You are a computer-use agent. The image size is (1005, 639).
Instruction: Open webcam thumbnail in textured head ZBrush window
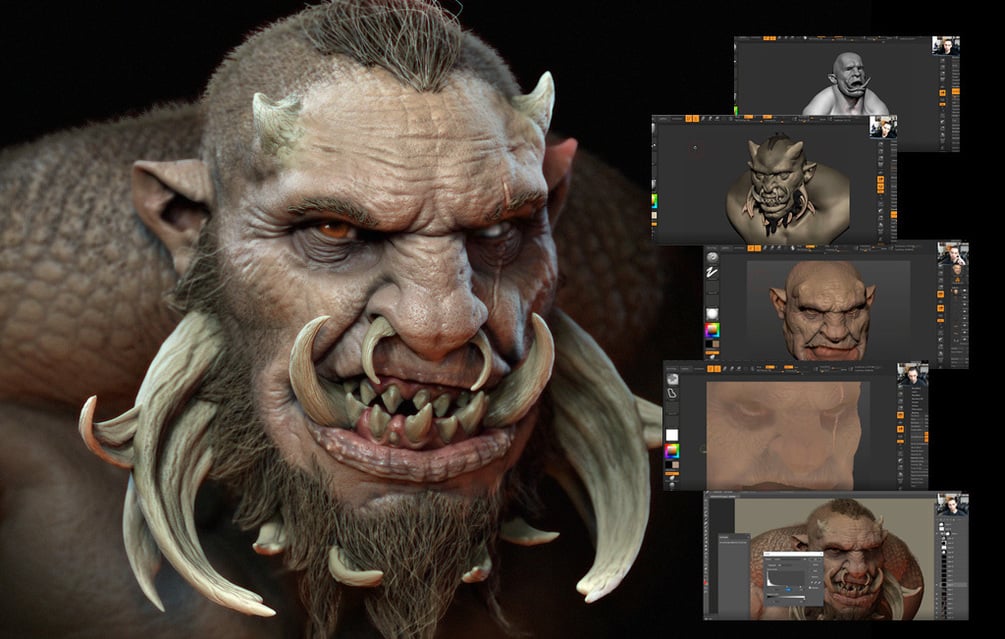tap(952, 253)
